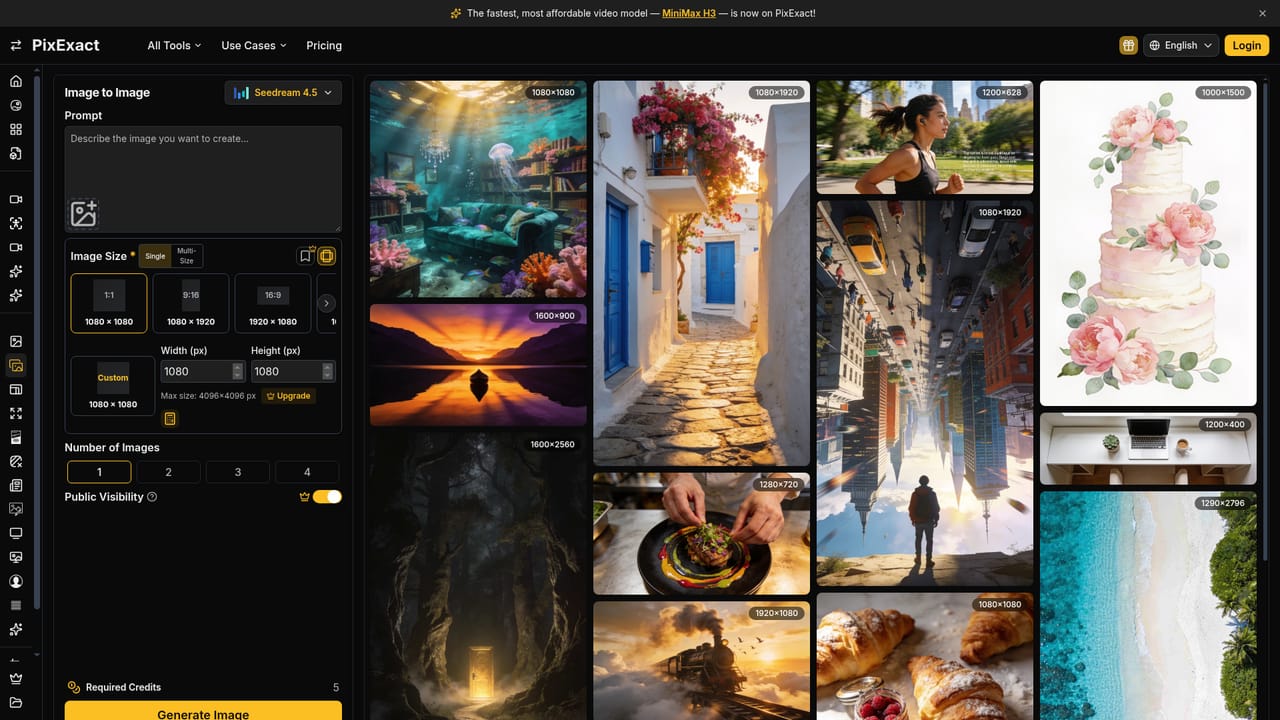1280x720 pixels.
Task: Open the Seedream 4.5 model dropdown
Action: point(283,93)
